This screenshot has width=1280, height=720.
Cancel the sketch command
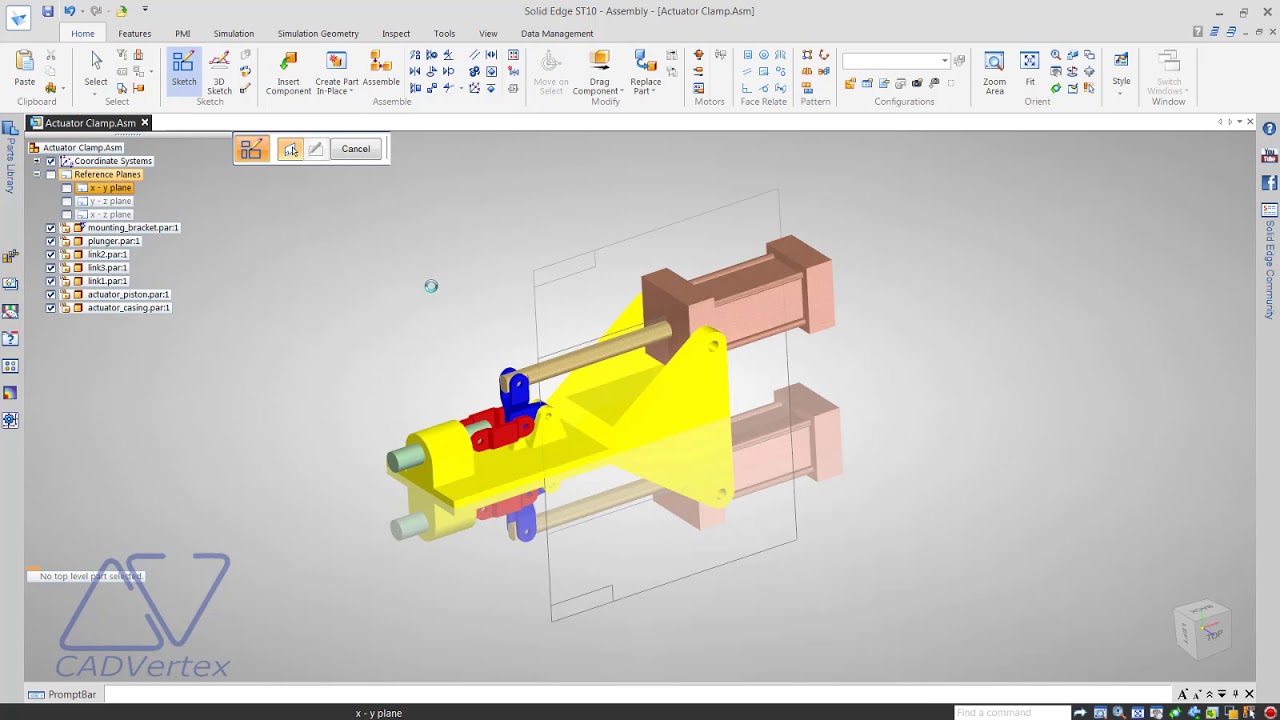pos(355,149)
